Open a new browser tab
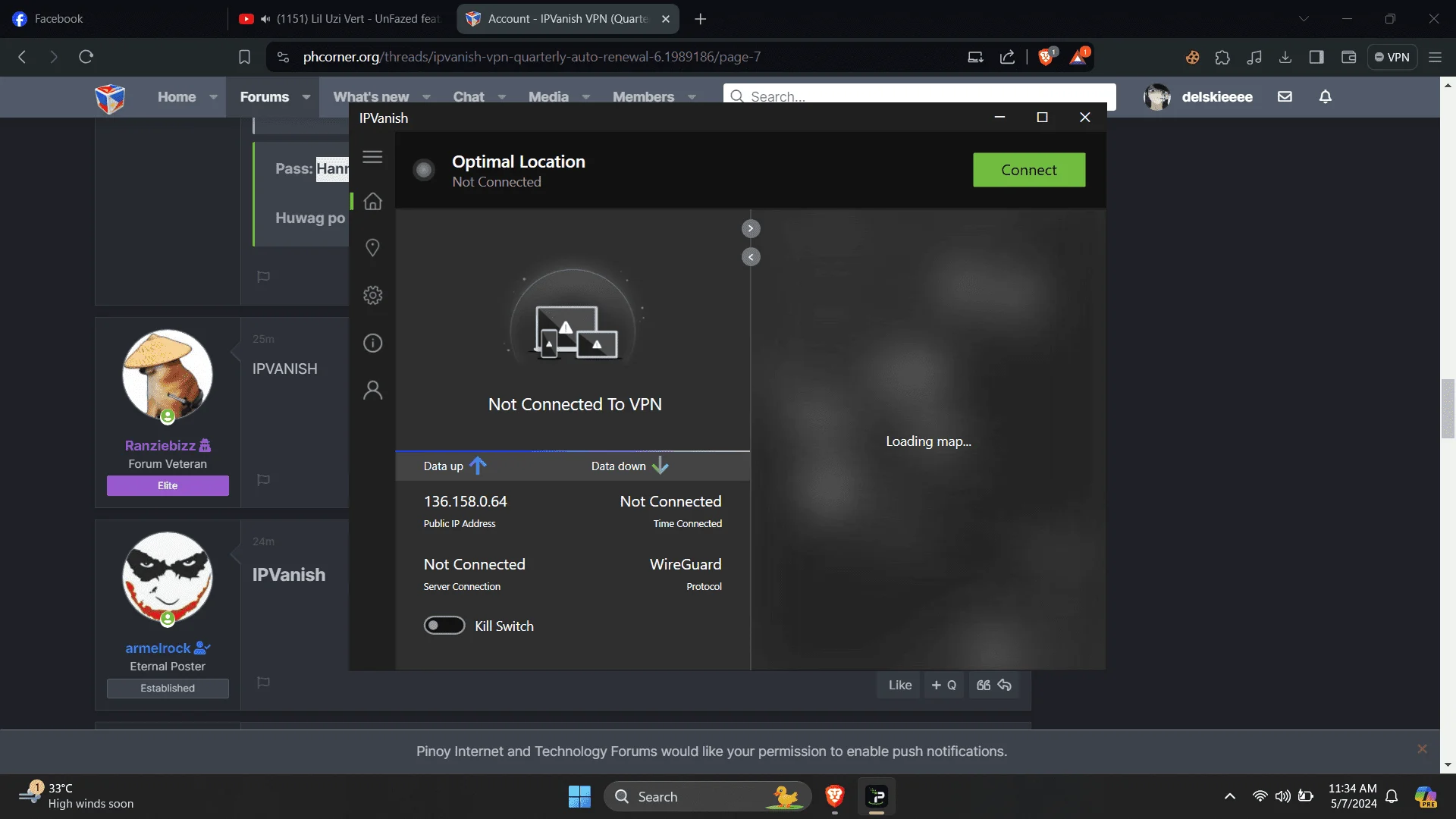 (x=701, y=19)
